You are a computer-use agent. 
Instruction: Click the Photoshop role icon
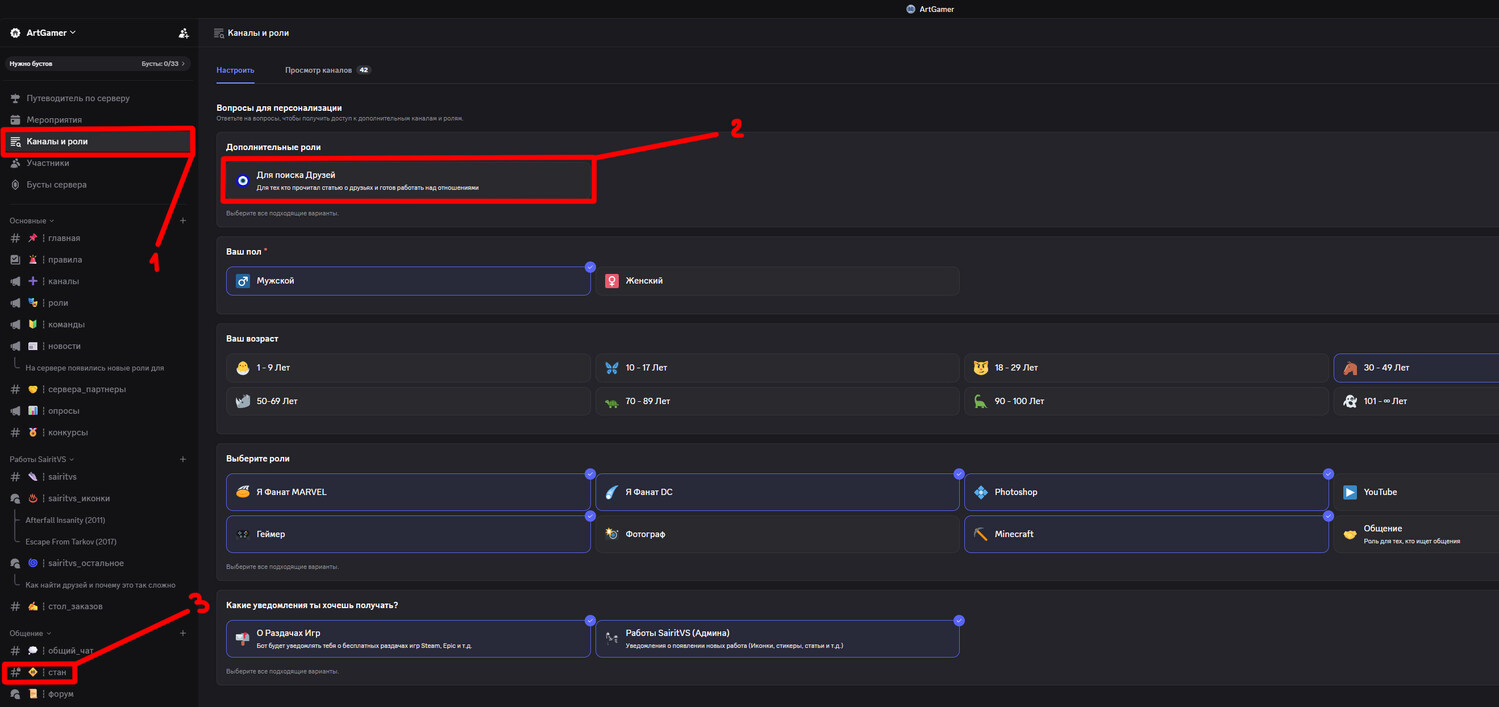[x=980, y=492]
